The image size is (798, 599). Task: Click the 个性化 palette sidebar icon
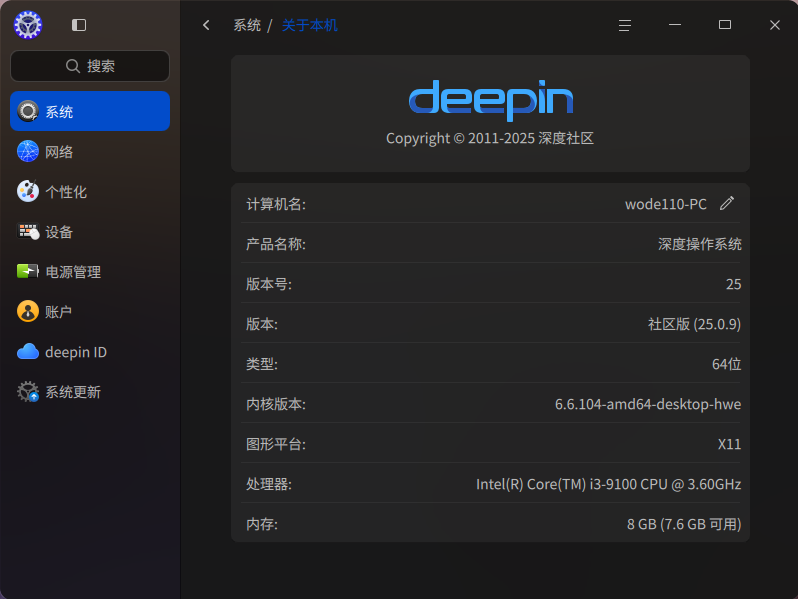click(28, 191)
